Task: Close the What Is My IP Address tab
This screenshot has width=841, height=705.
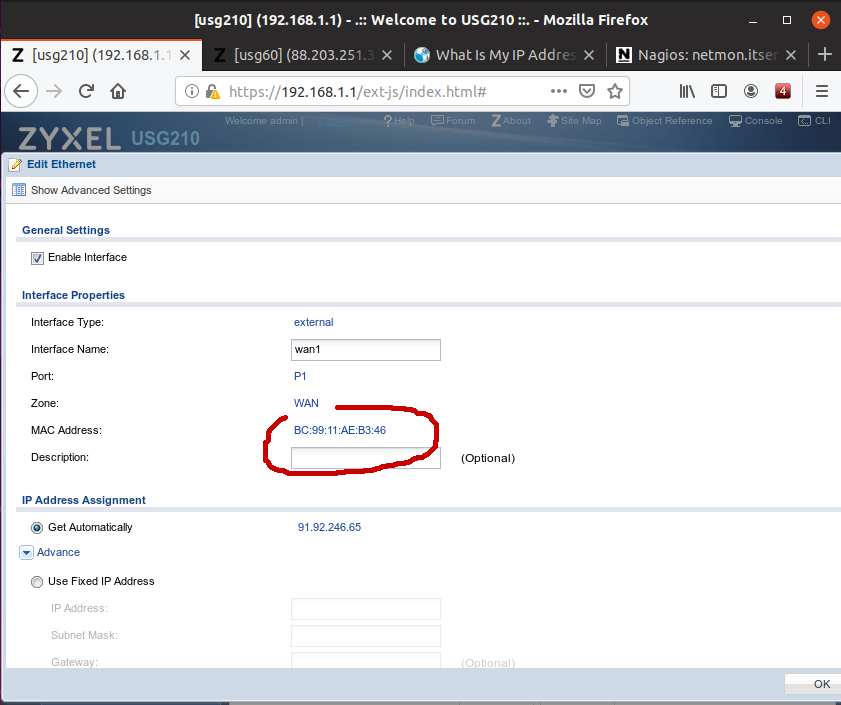Action: 588,55
